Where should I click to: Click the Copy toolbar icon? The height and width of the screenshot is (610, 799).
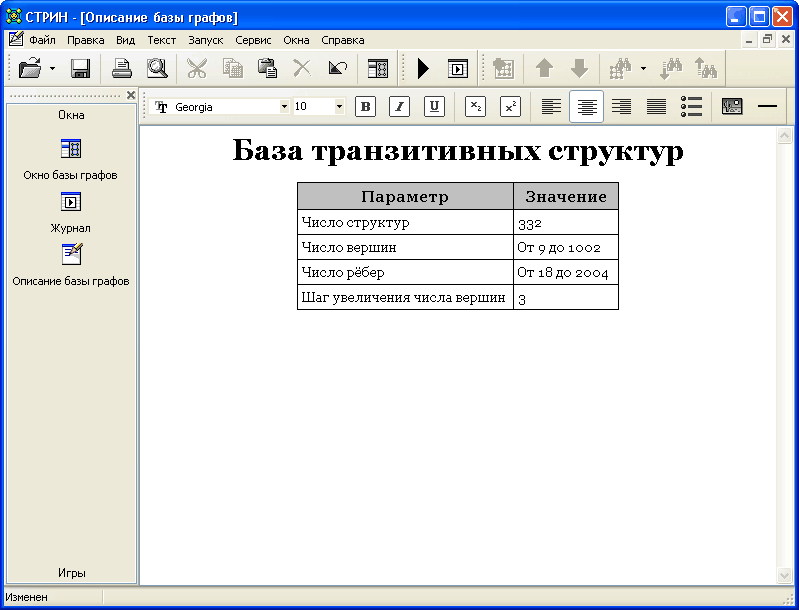pos(232,68)
